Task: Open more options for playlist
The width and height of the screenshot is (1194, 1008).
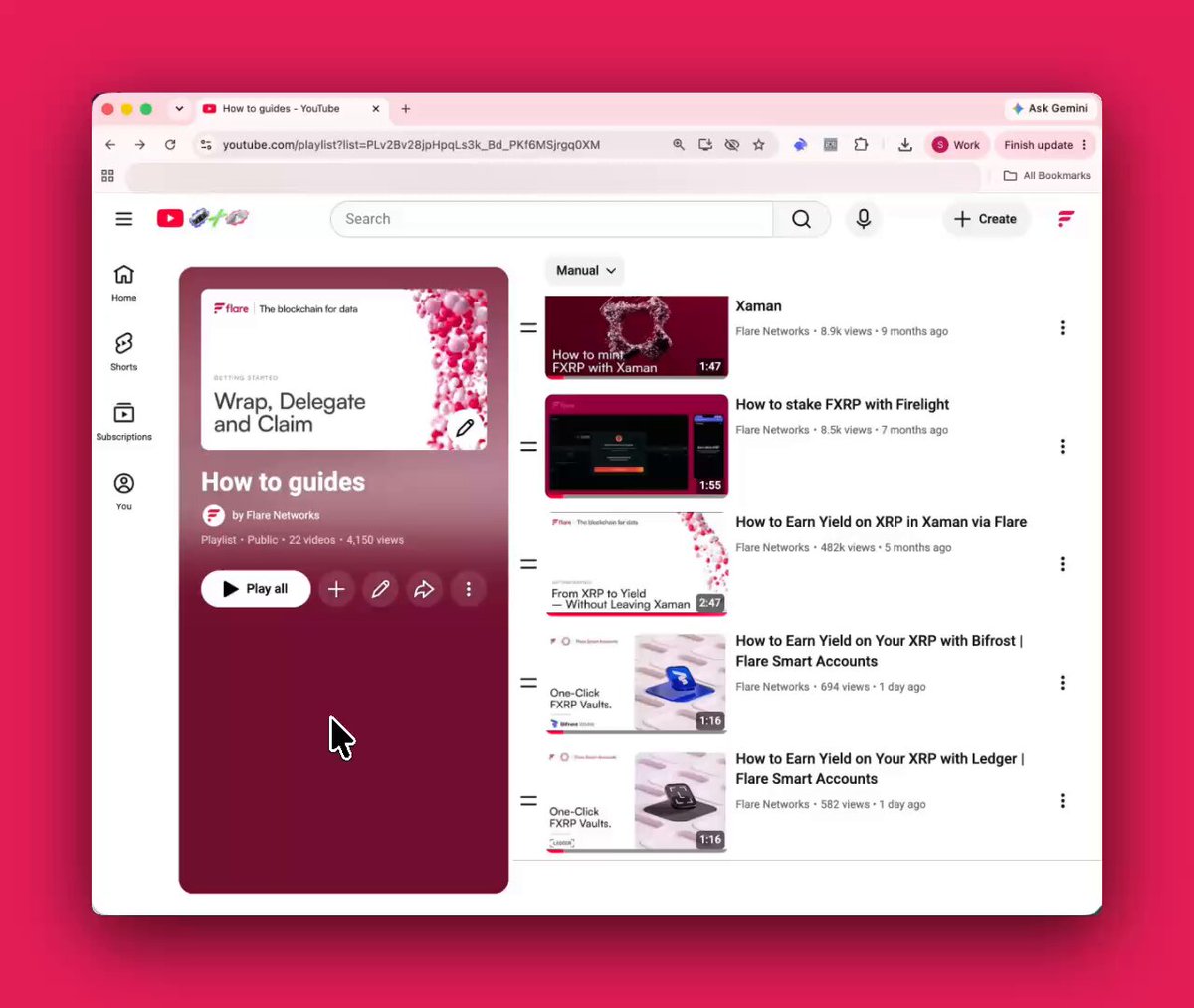Action: 468,589
